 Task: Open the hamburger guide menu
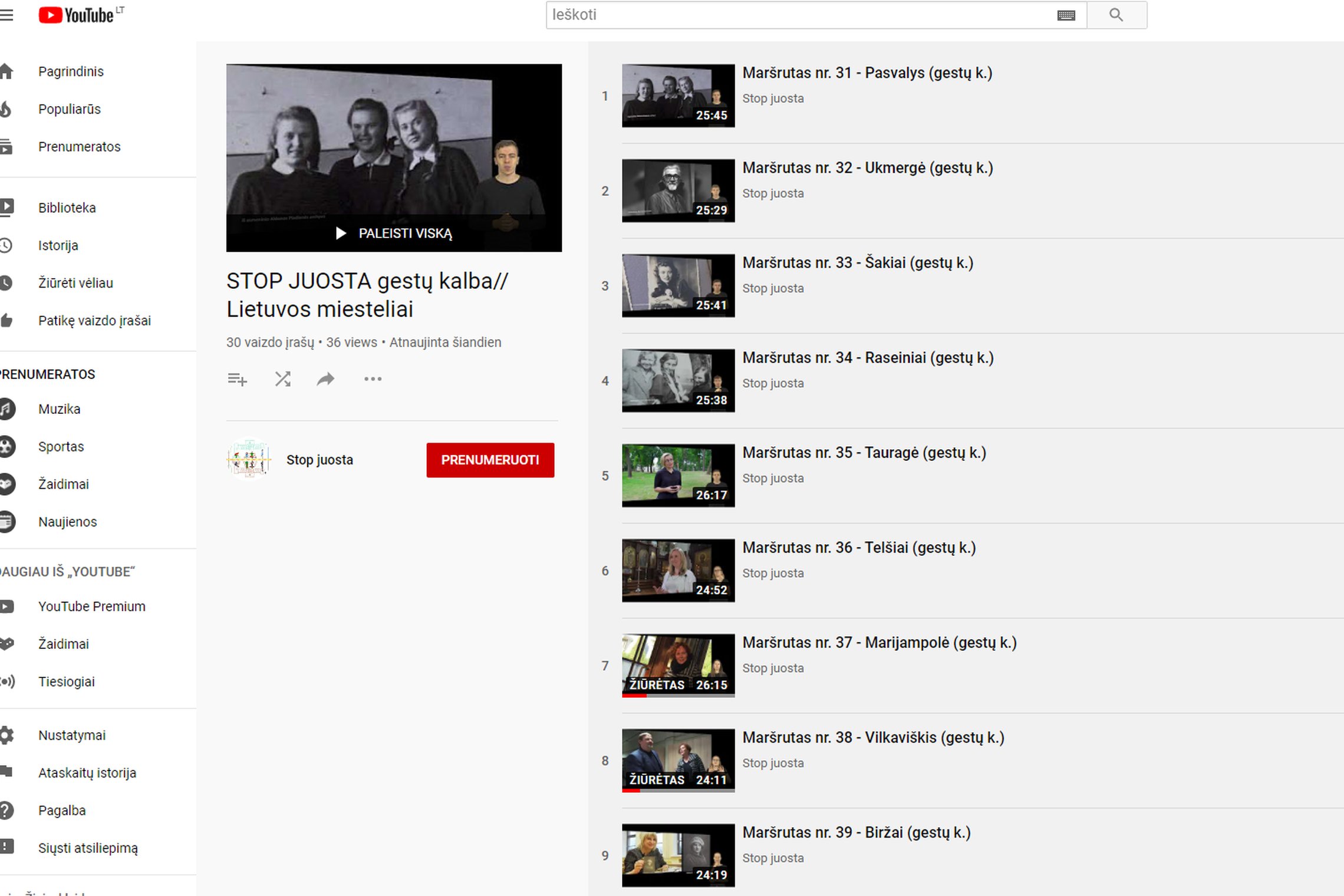pos(6,15)
